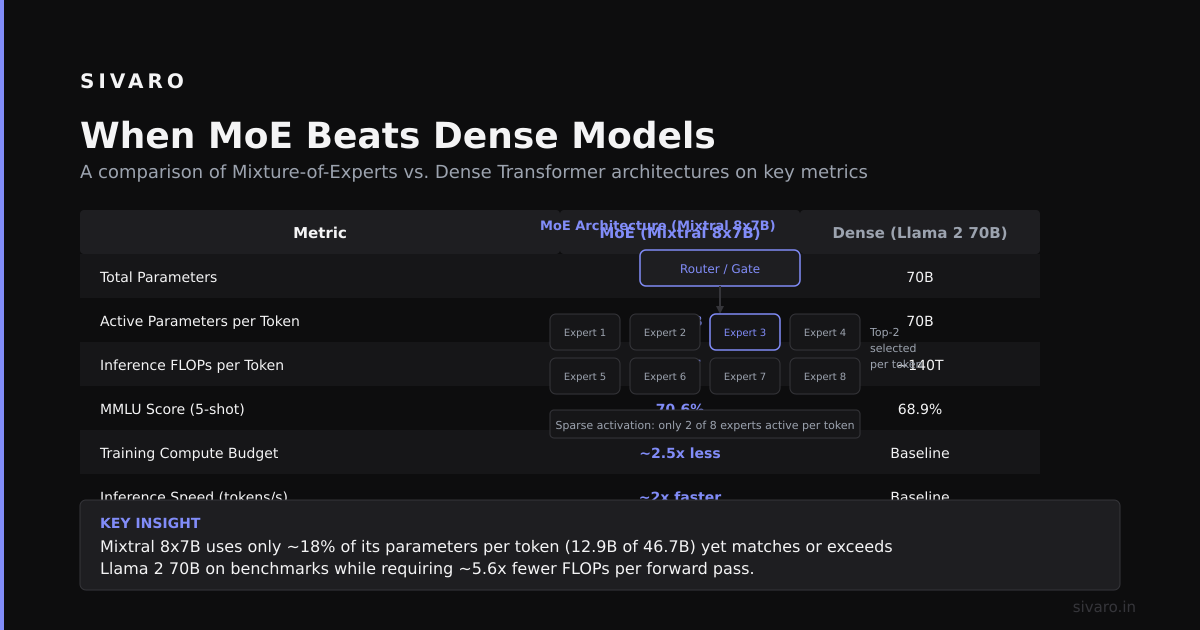Choose the Expert 2 box

665,332
